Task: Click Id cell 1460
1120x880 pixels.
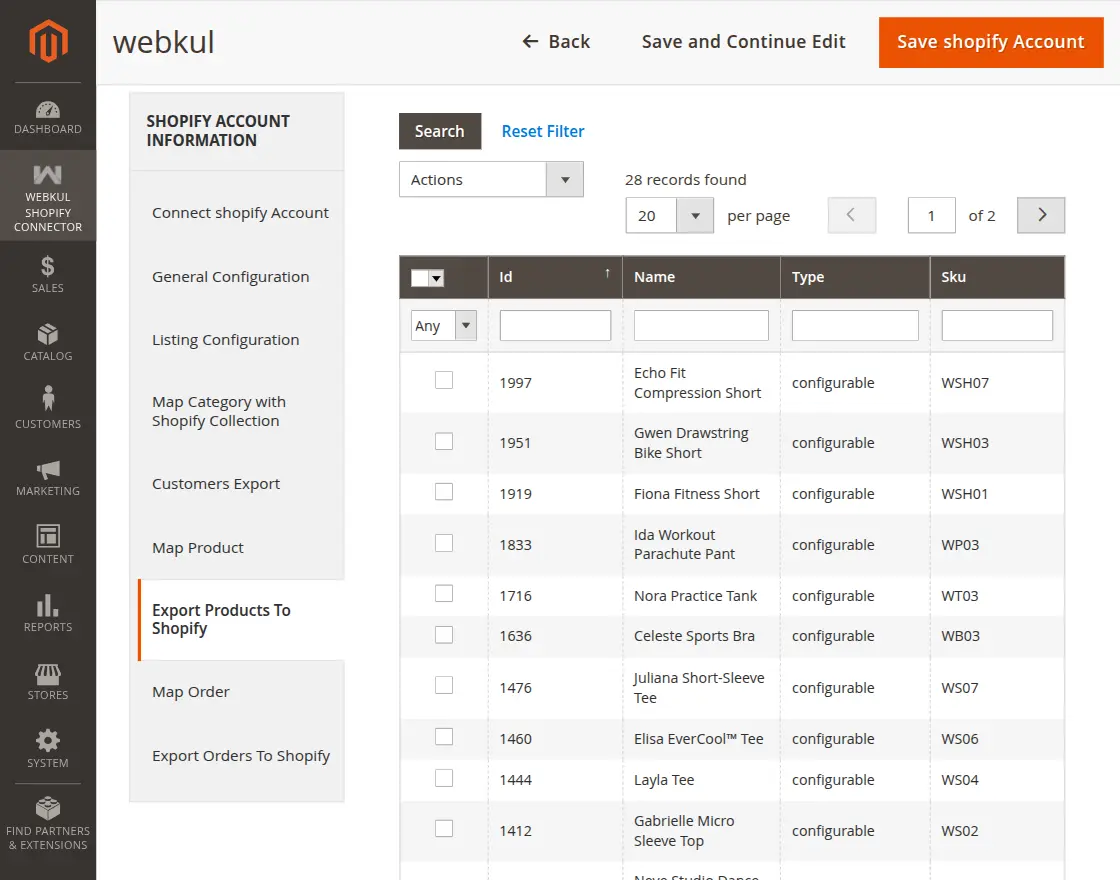Action: coord(515,739)
